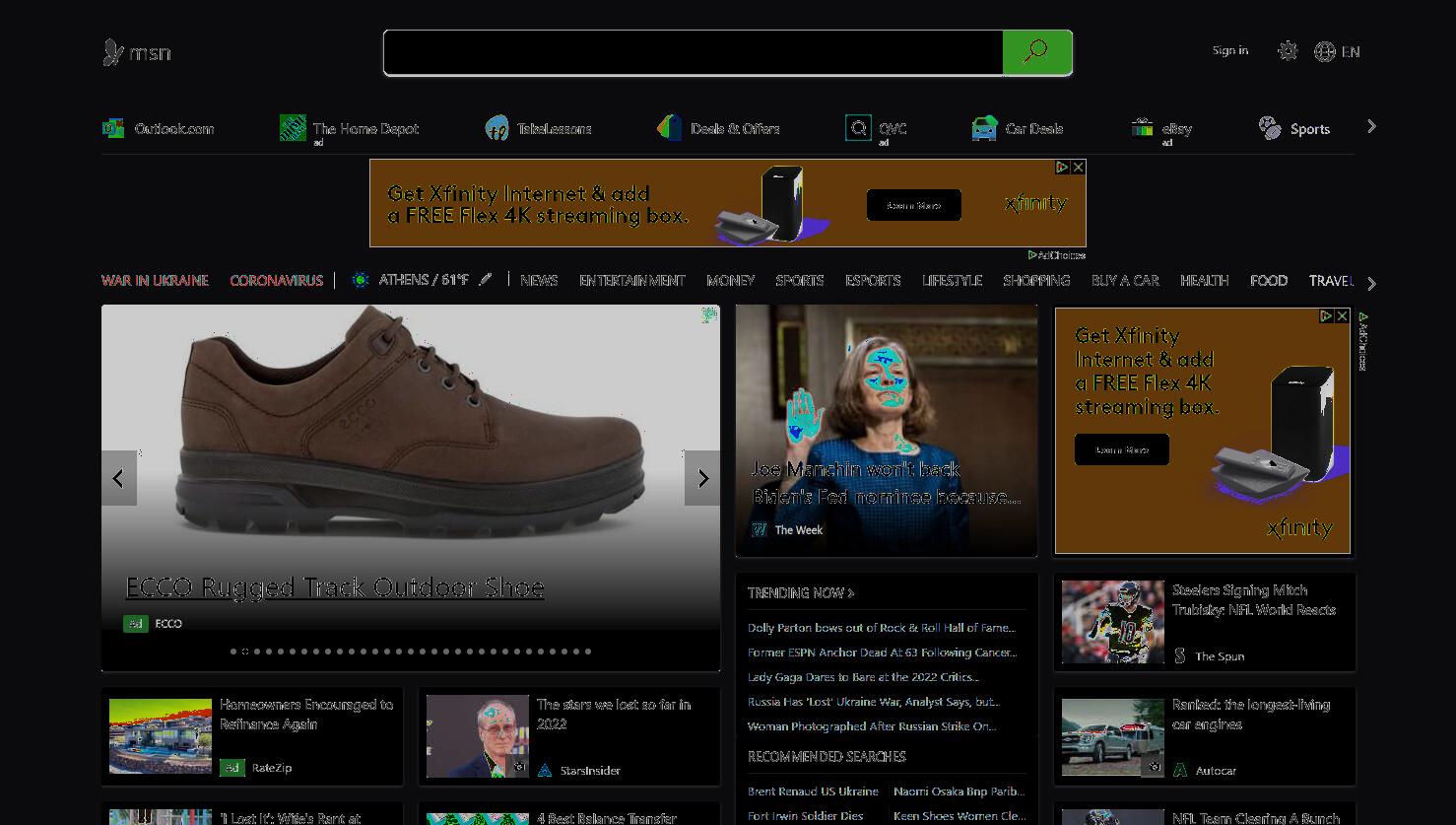
Task: Open the Sports shortcut icon
Action: pyautogui.click(x=1270, y=128)
